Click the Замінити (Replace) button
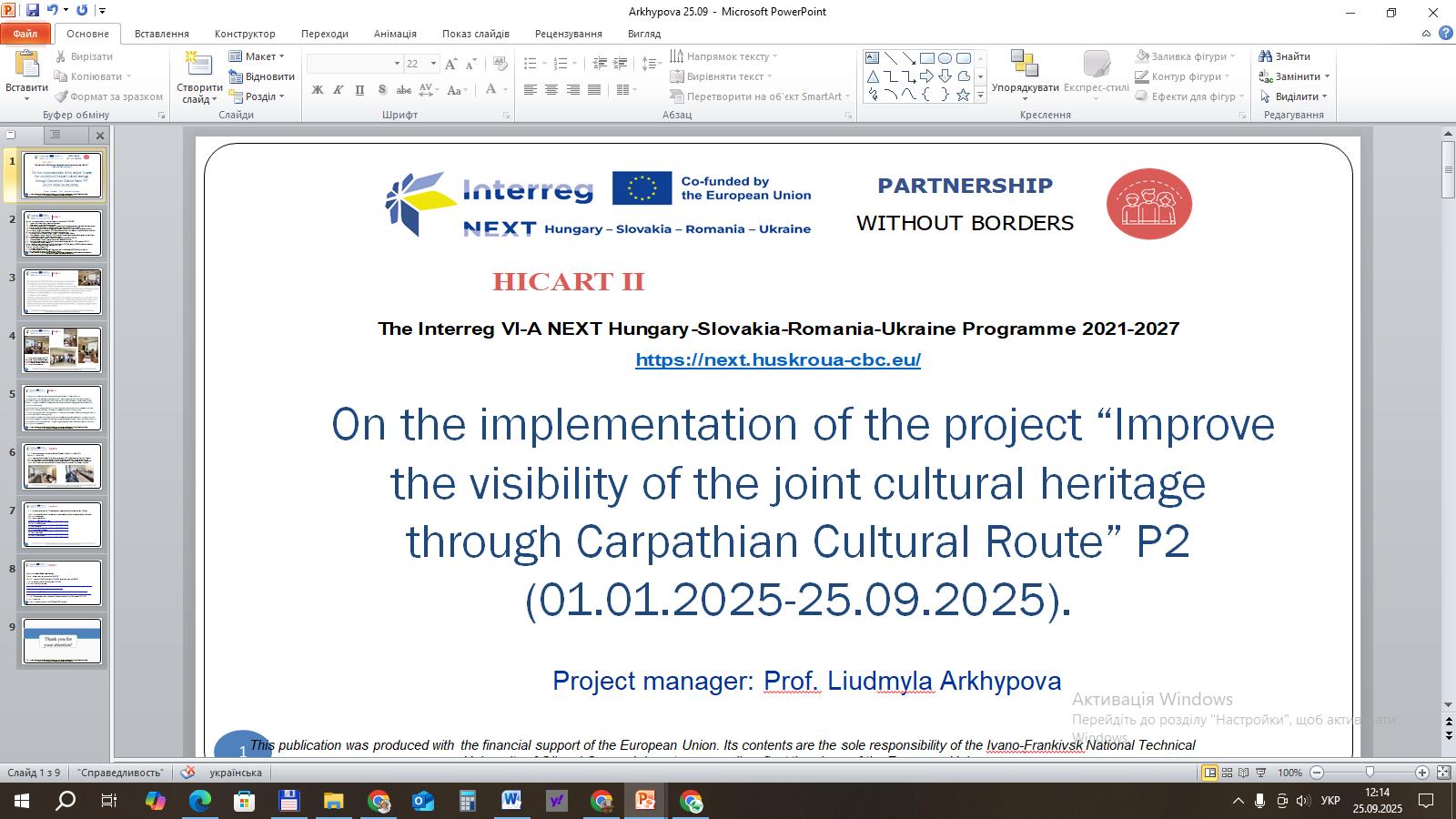The width and height of the screenshot is (1456, 819). pos(1296,76)
